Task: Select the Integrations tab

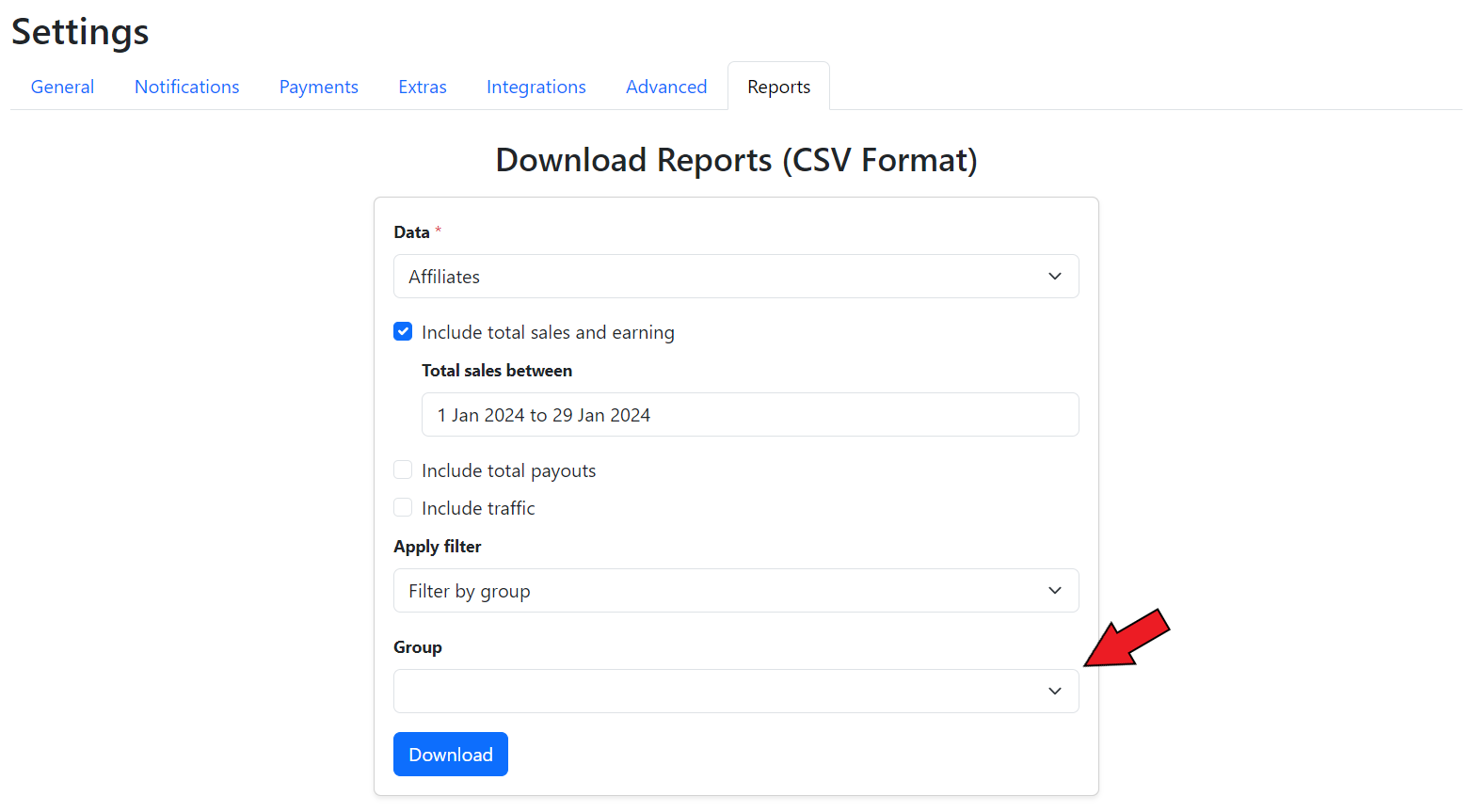Action: (536, 87)
